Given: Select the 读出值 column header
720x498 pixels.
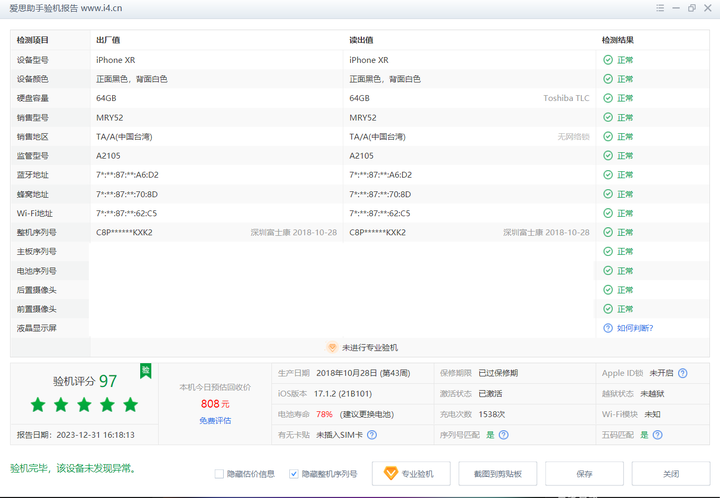Looking at the screenshot, I should pos(361,40).
